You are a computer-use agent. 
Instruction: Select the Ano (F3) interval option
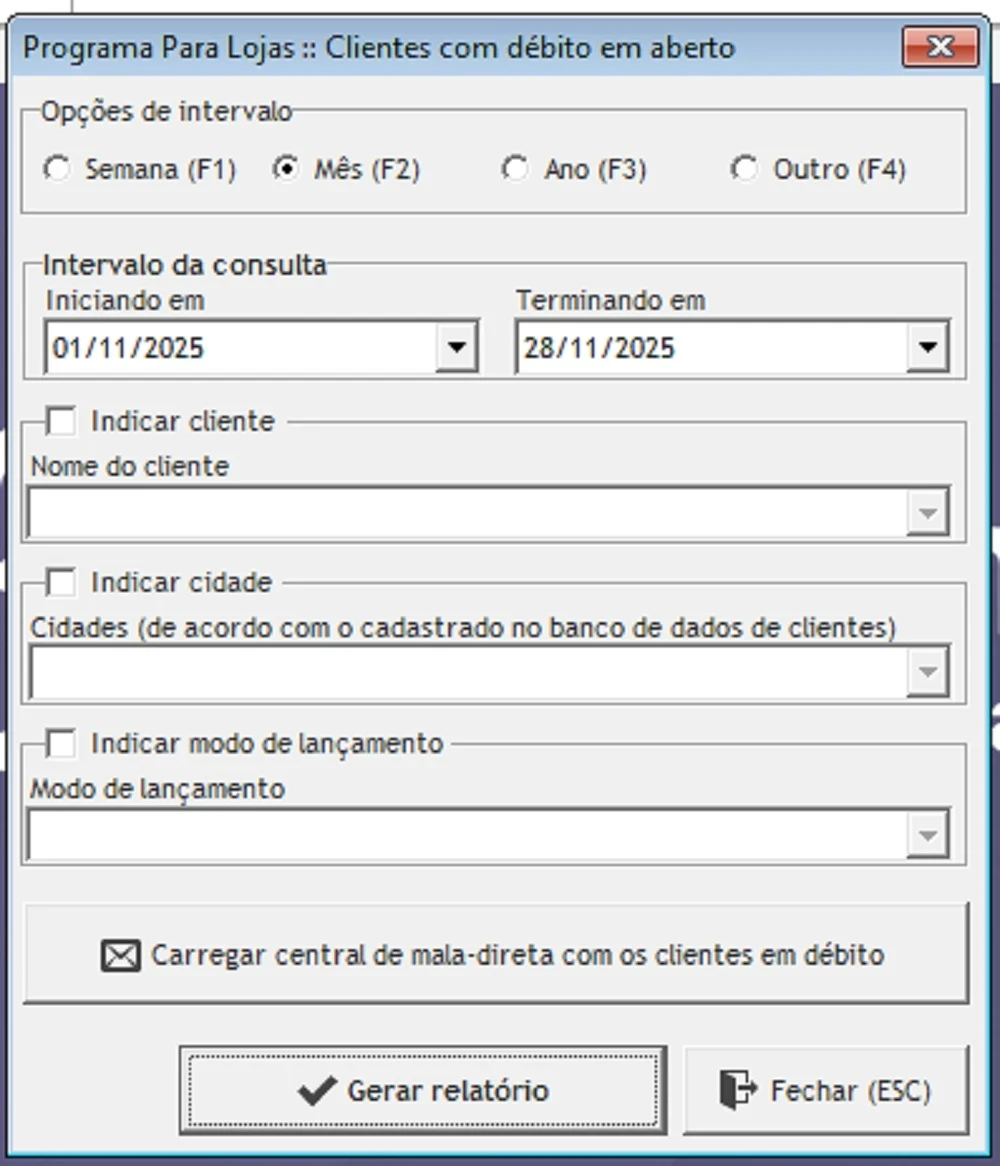[x=515, y=169]
